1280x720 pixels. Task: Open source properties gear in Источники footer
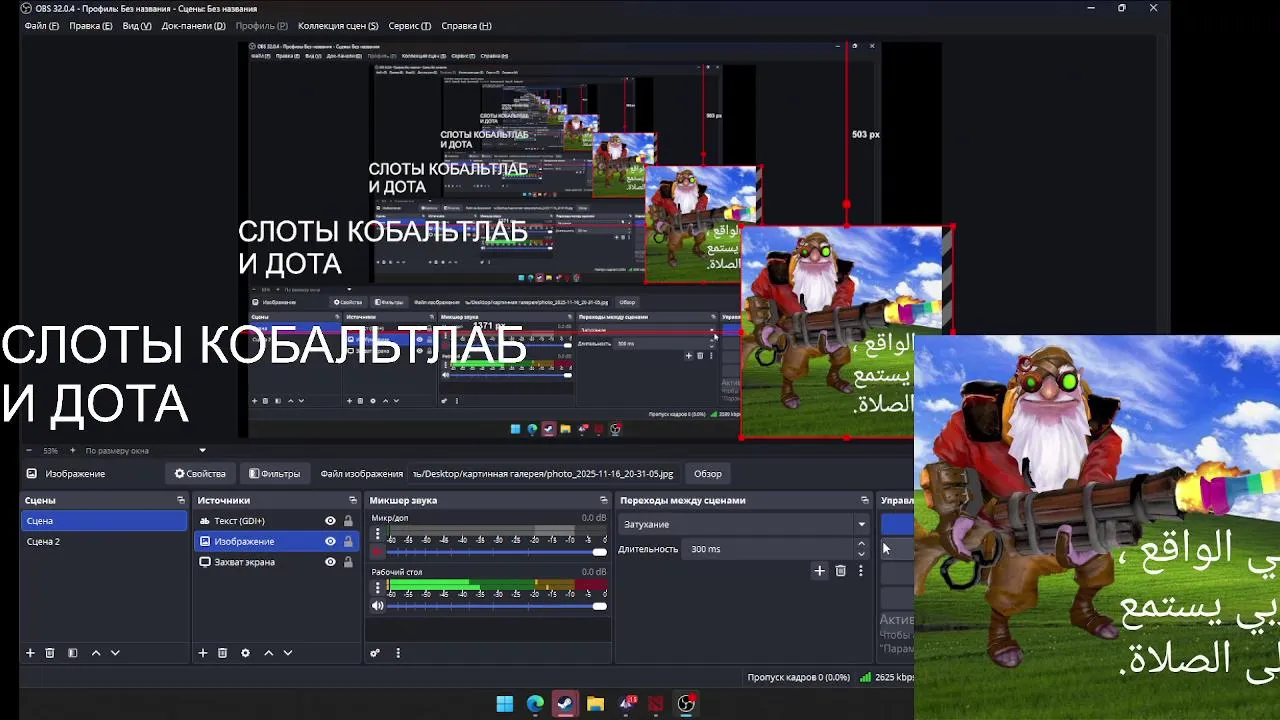245,653
